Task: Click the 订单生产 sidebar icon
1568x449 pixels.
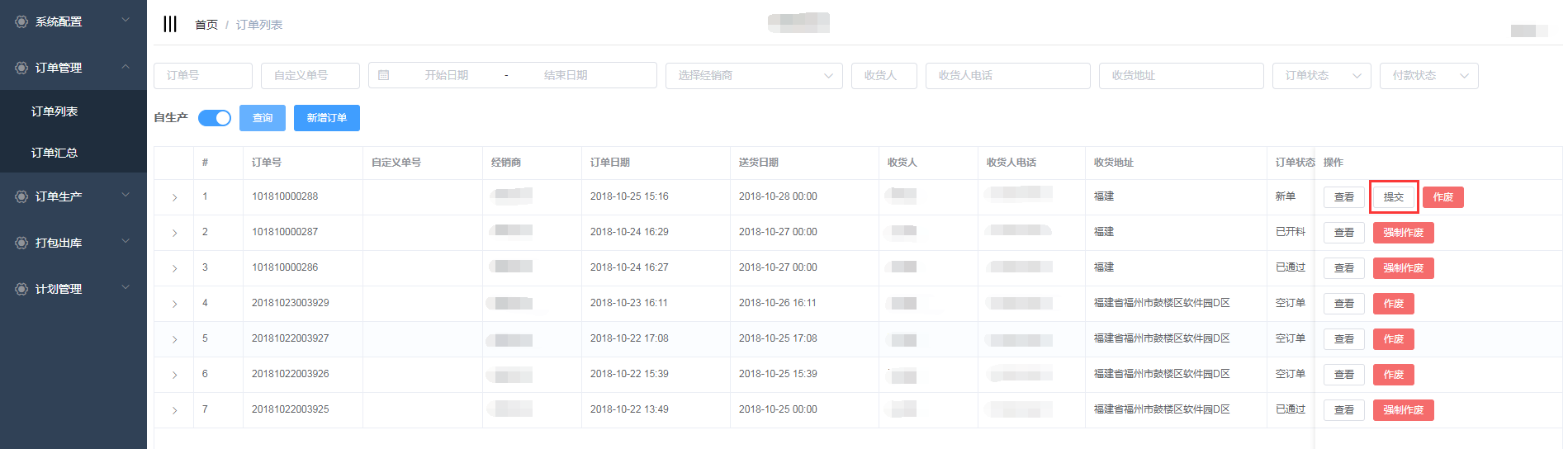Action: 21,196
